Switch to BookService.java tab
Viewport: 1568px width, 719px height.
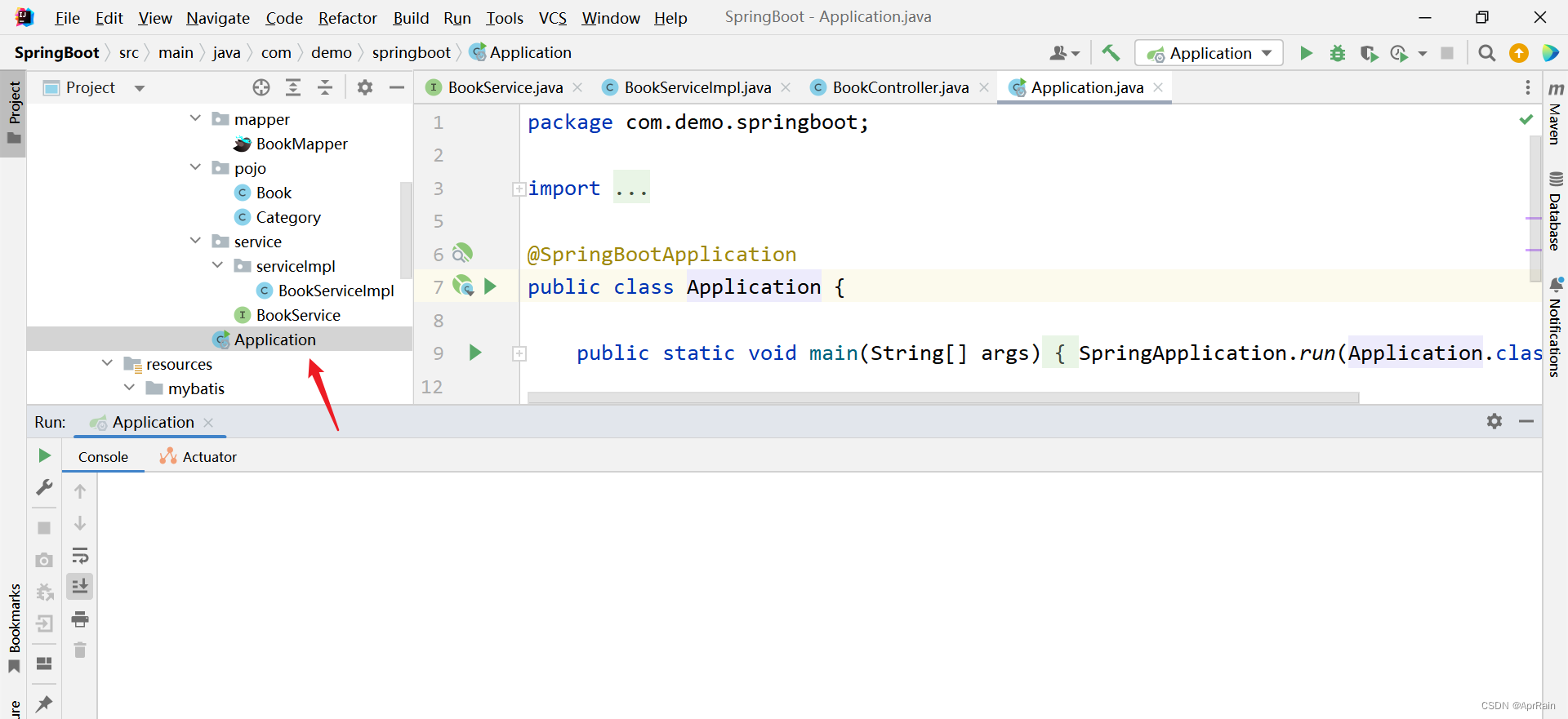(505, 87)
